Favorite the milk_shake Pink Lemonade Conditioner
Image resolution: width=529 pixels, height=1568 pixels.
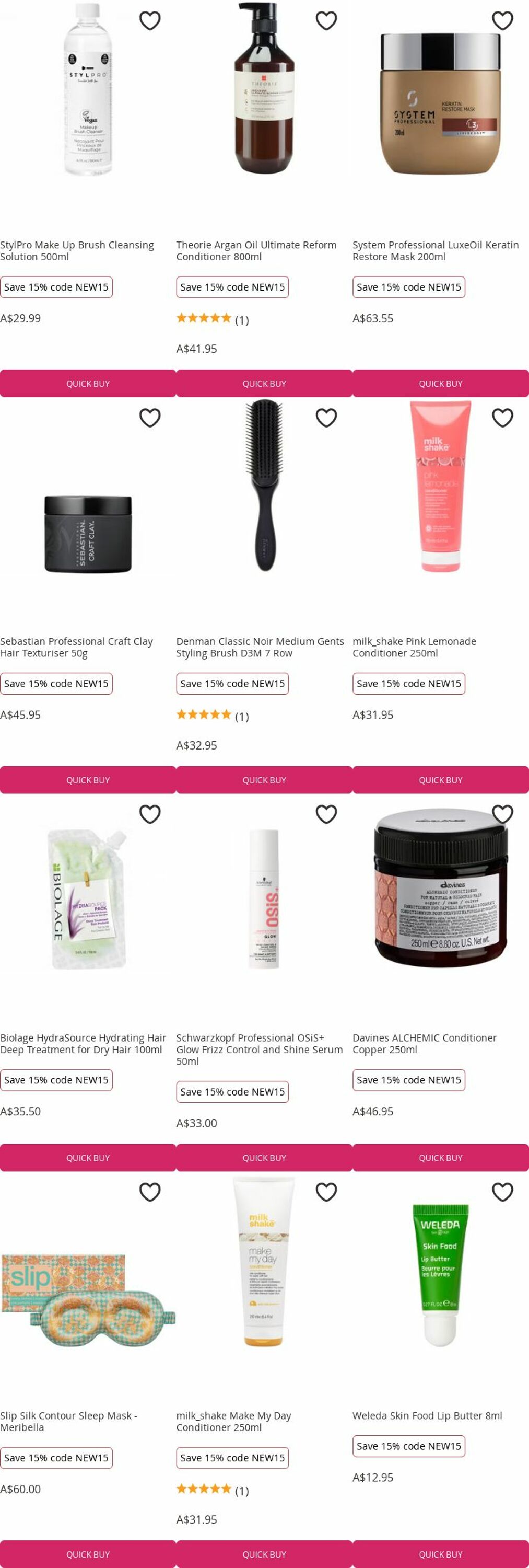502,418
